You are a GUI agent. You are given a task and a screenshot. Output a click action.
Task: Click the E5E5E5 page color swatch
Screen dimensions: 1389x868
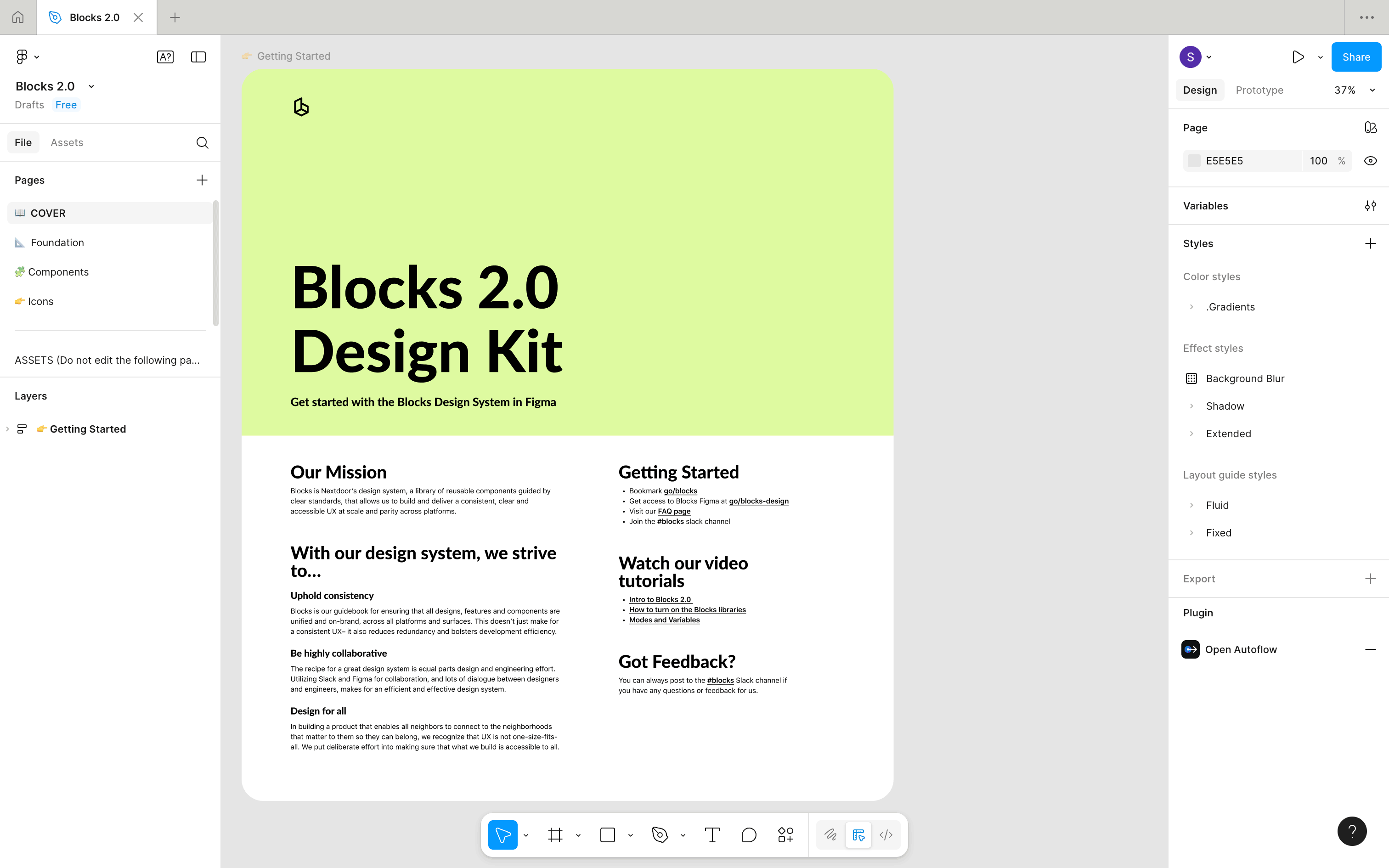pyautogui.click(x=1194, y=161)
